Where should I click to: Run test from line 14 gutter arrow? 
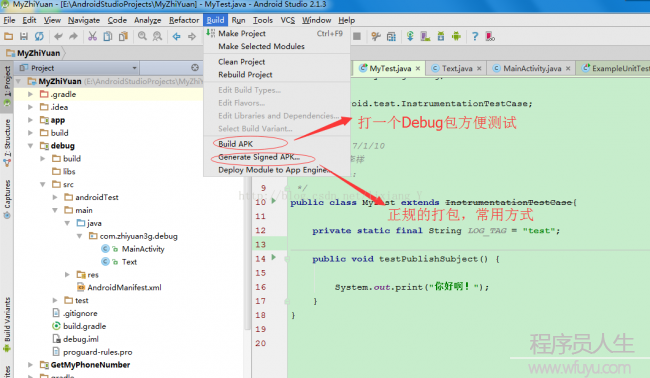(x=274, y=257)
